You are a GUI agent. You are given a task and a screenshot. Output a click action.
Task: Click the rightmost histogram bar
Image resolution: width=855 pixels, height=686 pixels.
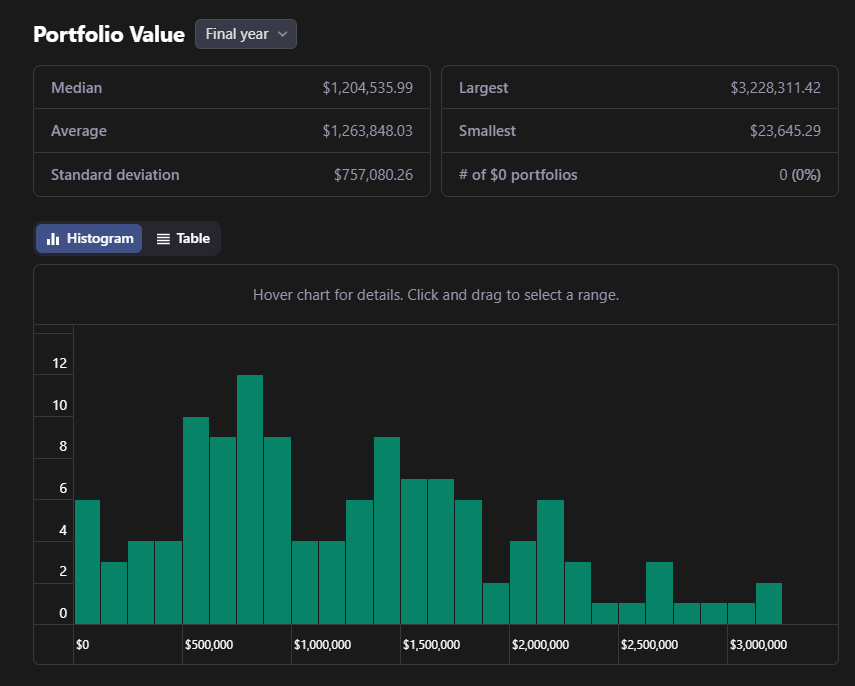(768, 604)
